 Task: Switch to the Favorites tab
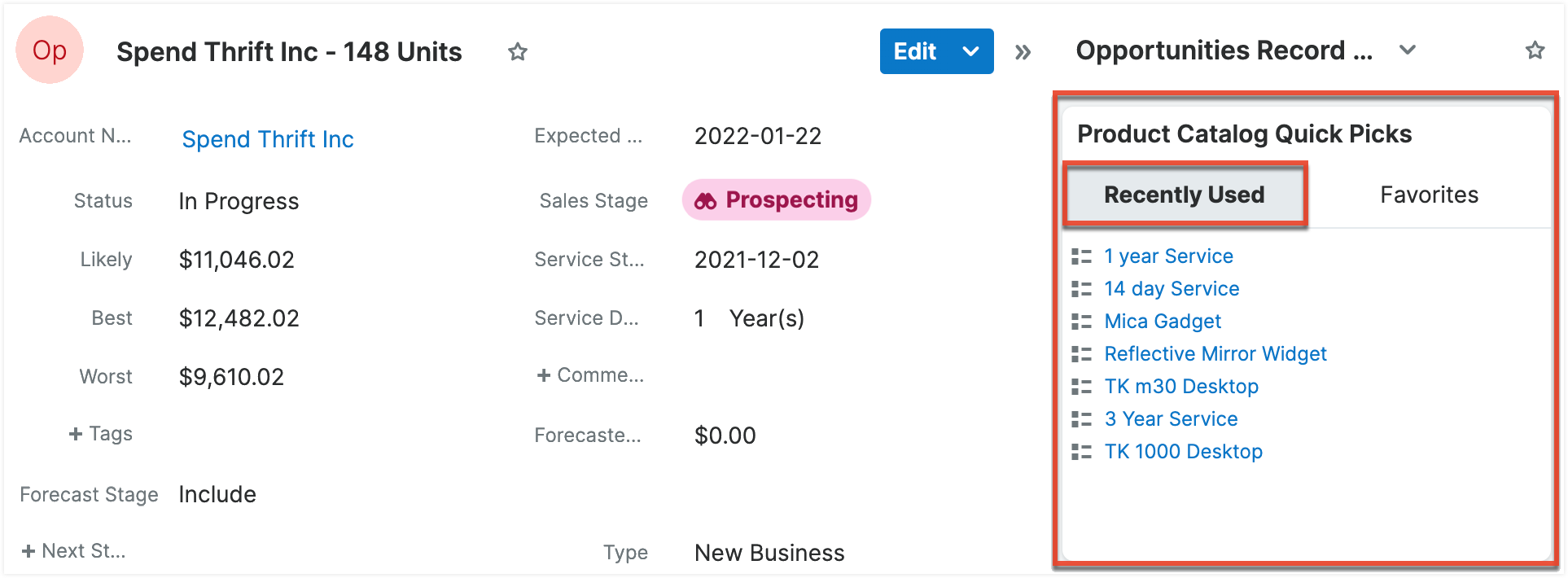(1429, 195)
